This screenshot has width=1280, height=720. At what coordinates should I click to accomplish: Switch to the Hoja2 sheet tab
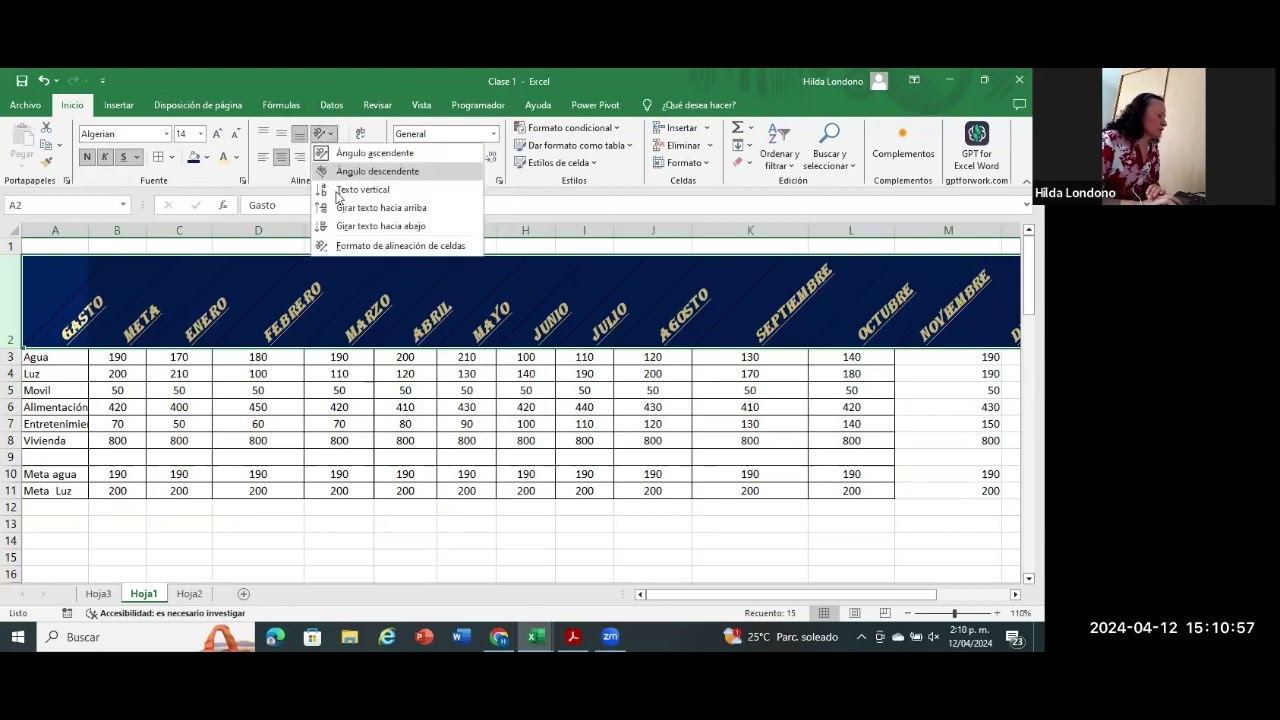pyautogui.click(x=189, y=594)
